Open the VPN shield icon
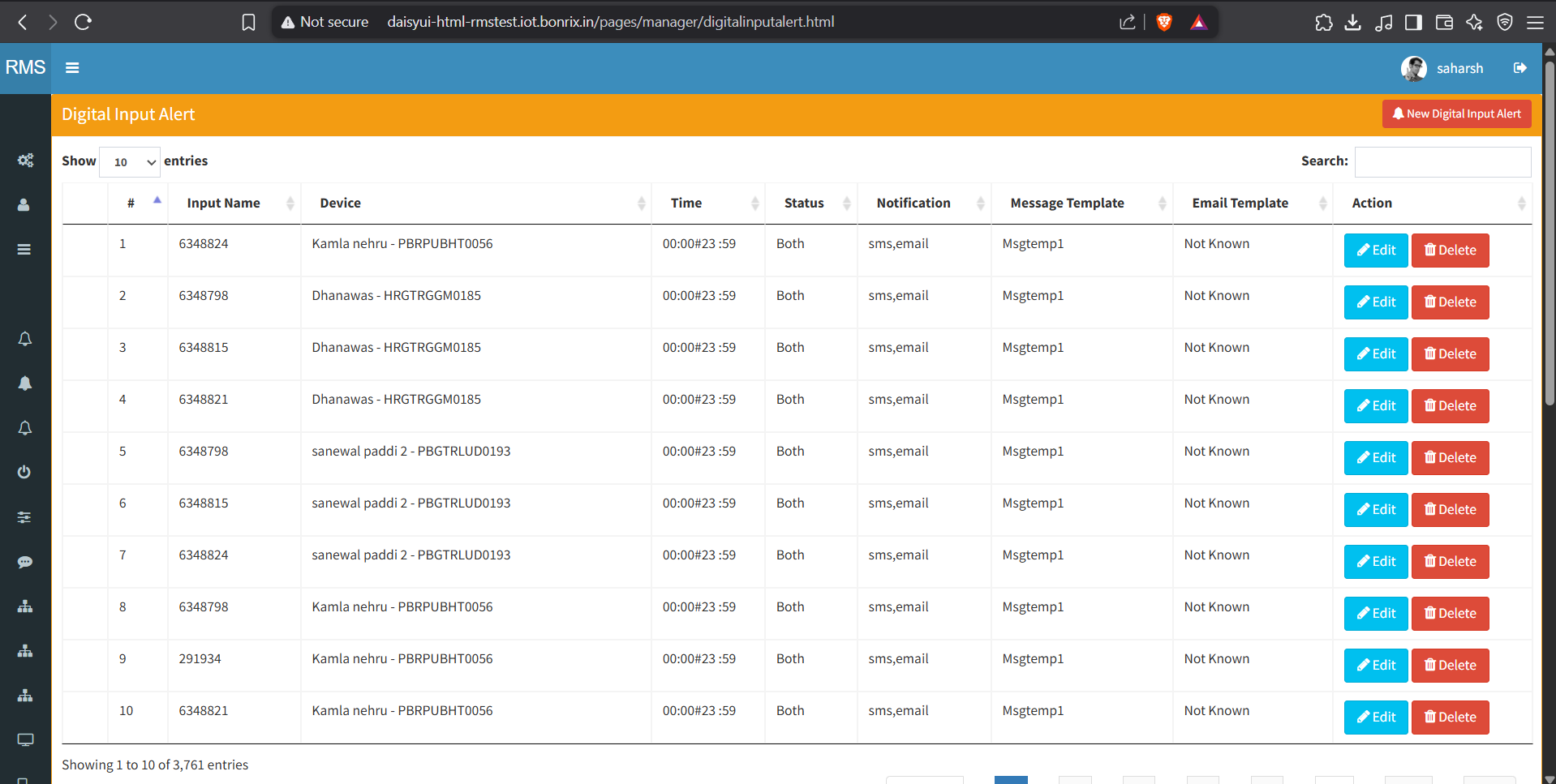Screen dimensions: 1556x784 click(1505, 22)
